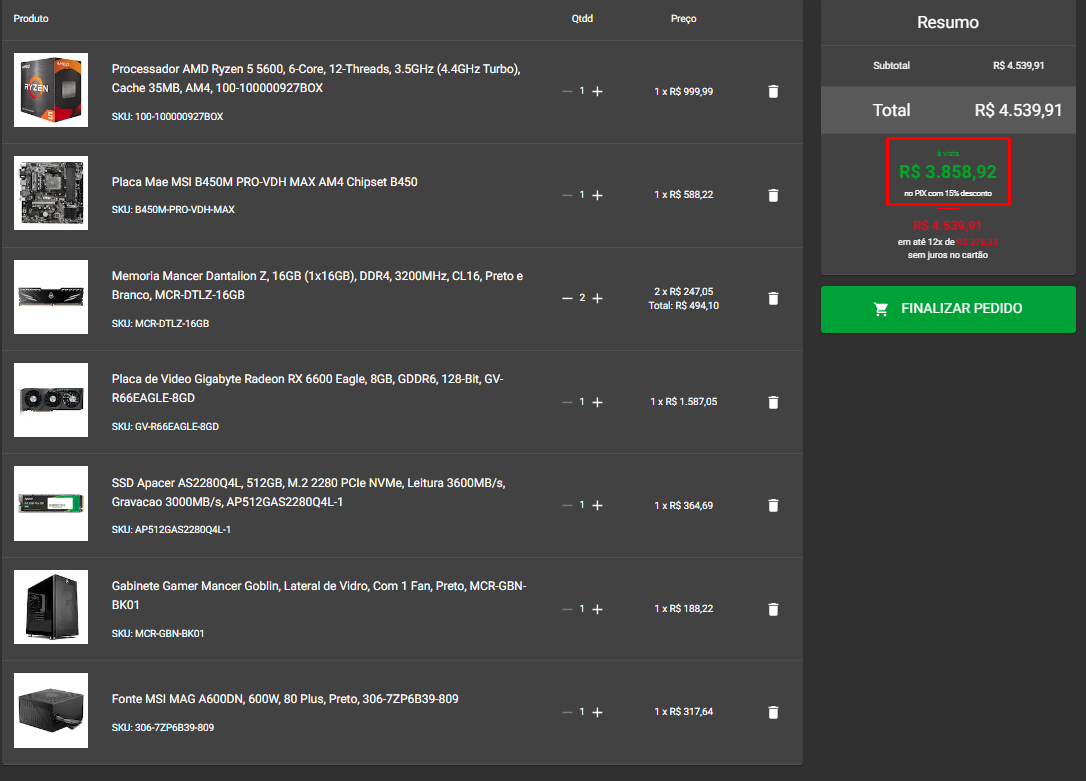Increase quantity of MSI B450M motherboard
This screenshot has height=781, width=1086.
coord(598,195)
